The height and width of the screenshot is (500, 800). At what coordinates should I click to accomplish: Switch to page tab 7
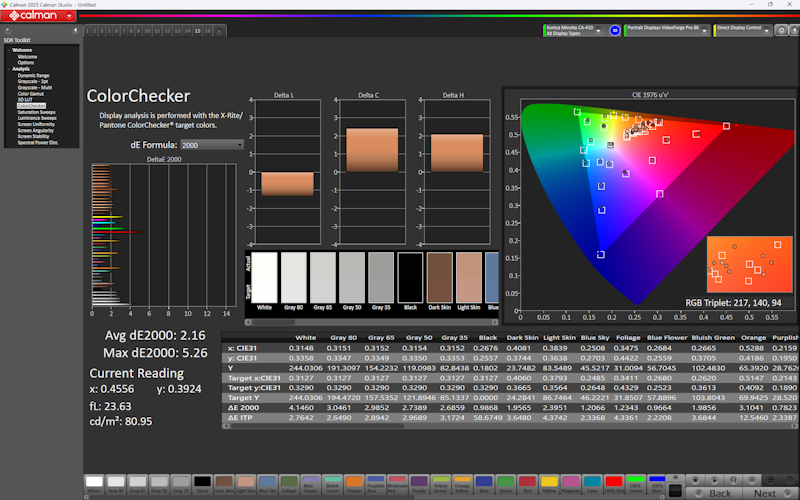(123, 31)
